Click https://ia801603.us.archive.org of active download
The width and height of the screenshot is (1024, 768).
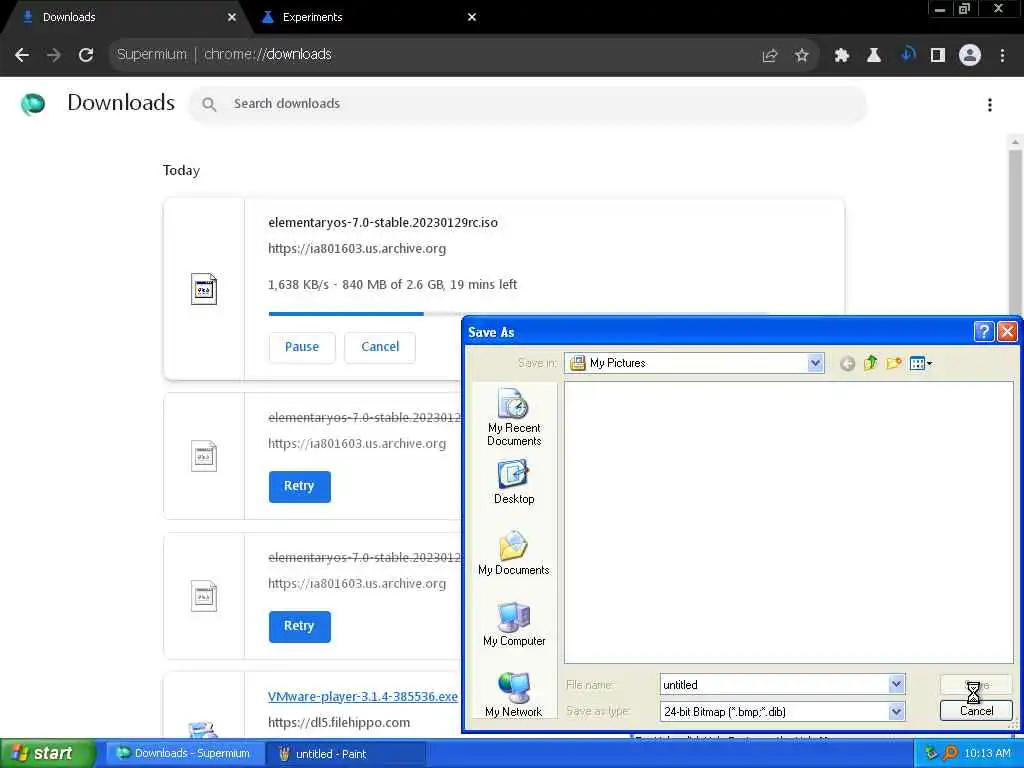pos(357,249)
